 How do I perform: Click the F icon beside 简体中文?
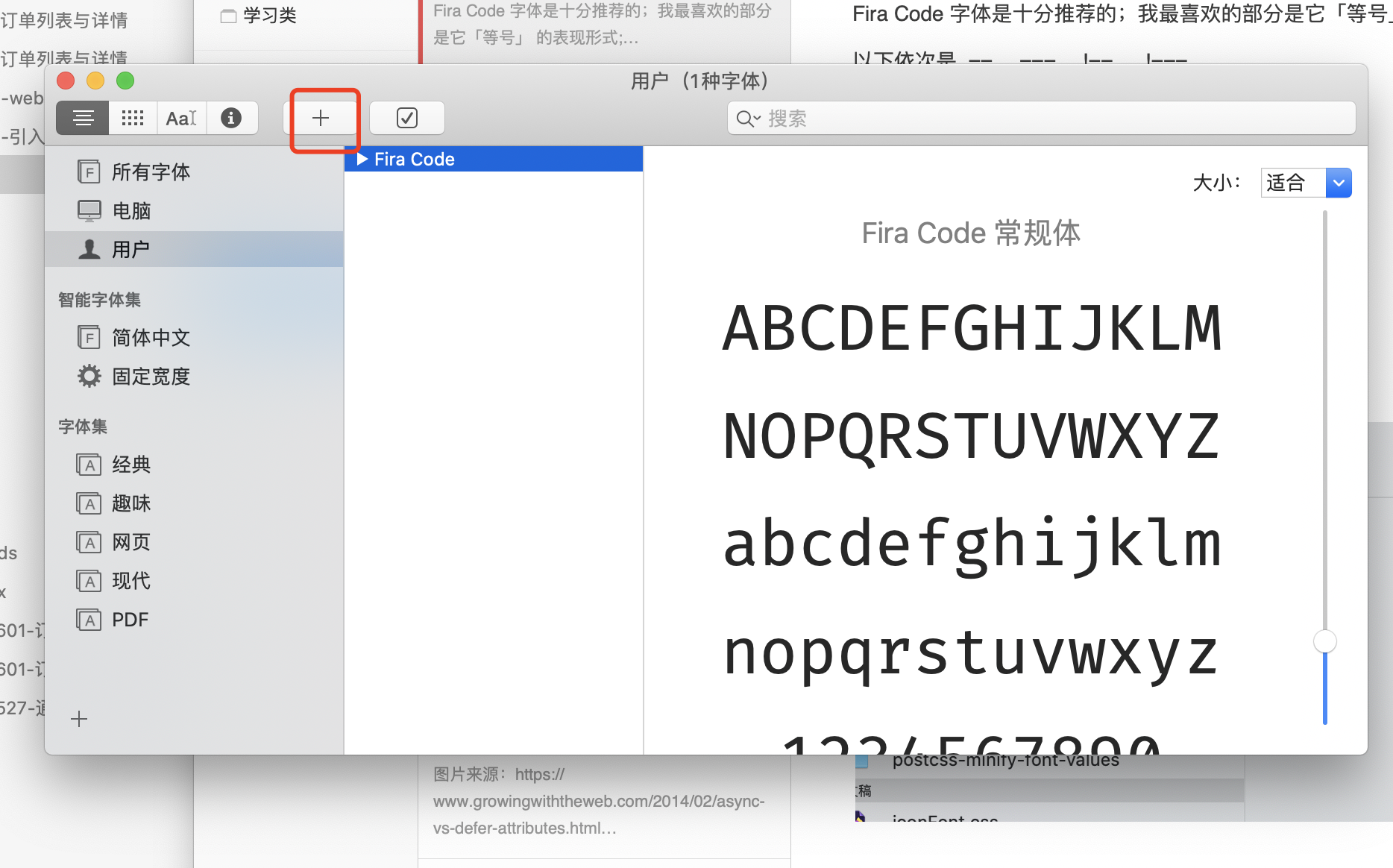[x=89, y=338]
